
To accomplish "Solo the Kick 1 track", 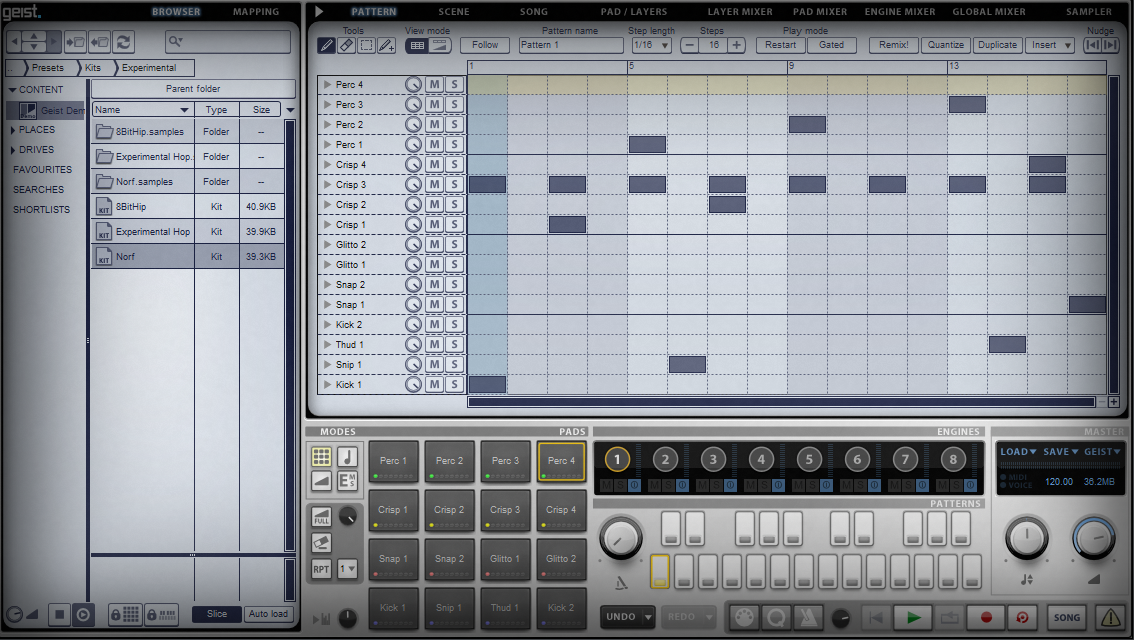I will [x=454, y=385].
